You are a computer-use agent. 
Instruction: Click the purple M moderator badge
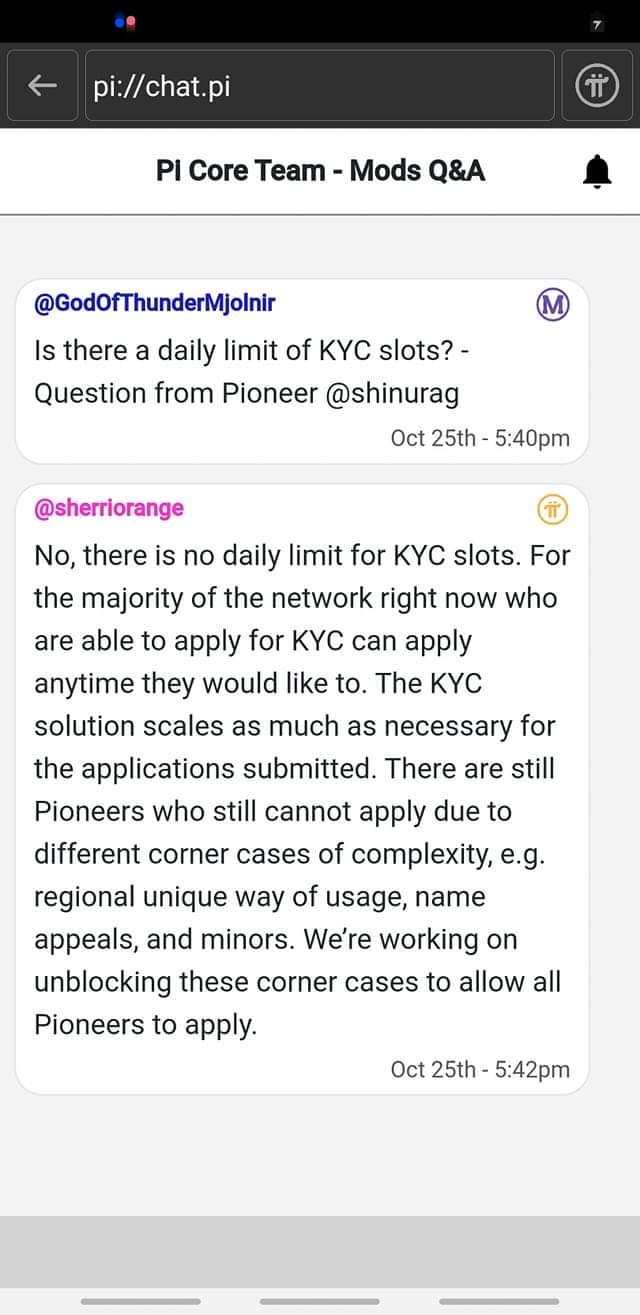tap(552, 305)
